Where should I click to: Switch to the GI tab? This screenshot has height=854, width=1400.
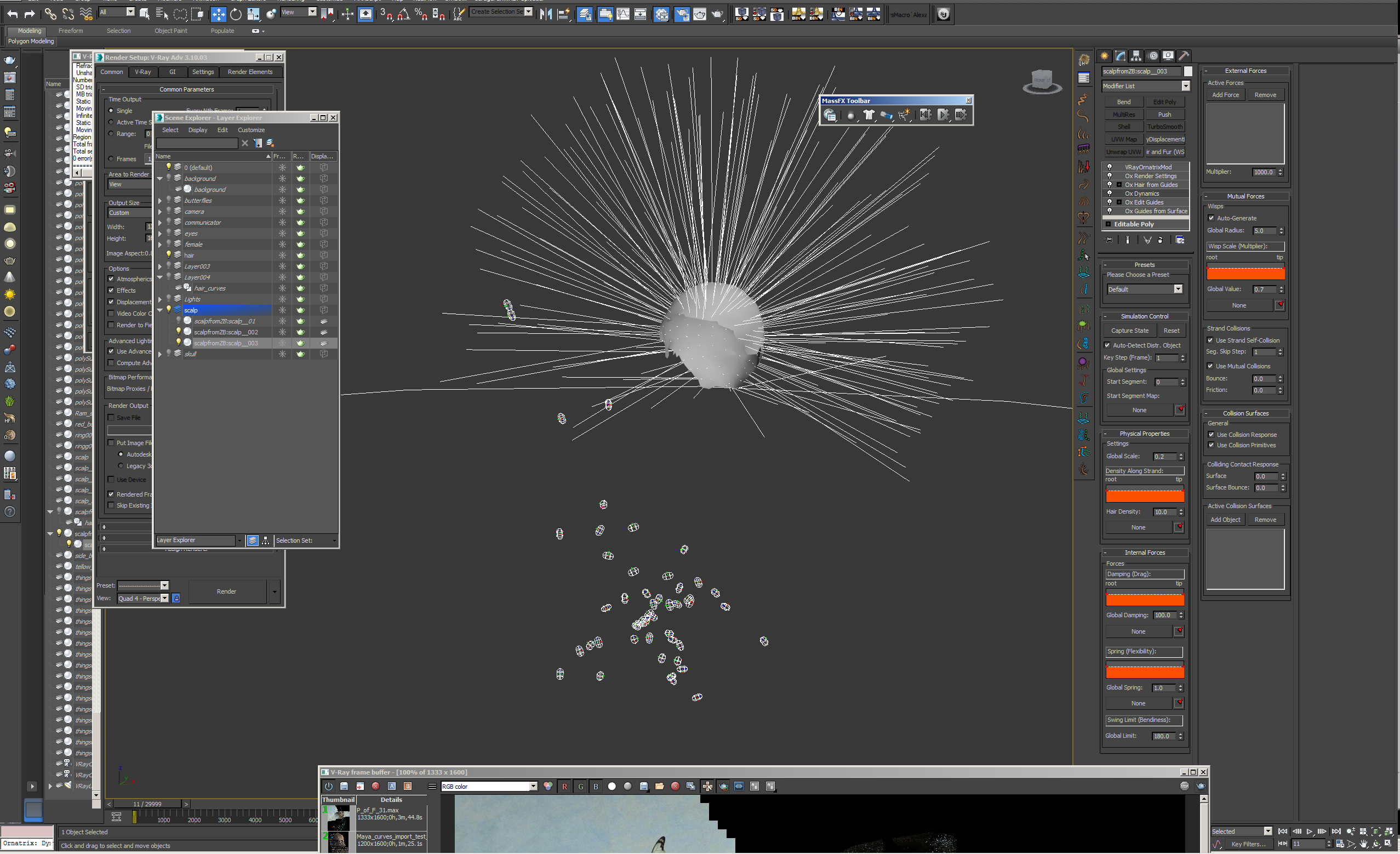coord(172,72)
